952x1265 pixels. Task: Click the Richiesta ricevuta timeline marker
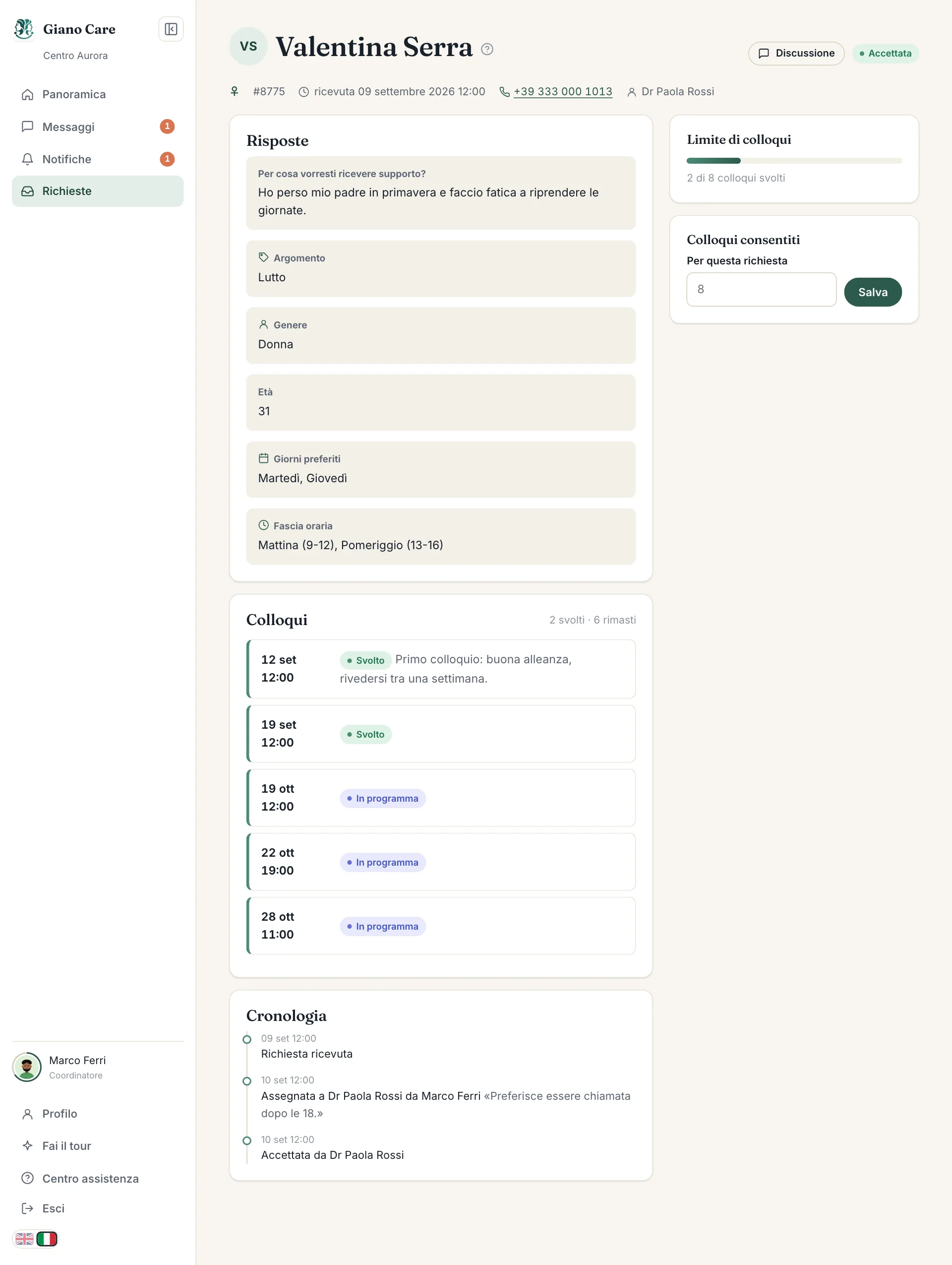coord(247,1040)
